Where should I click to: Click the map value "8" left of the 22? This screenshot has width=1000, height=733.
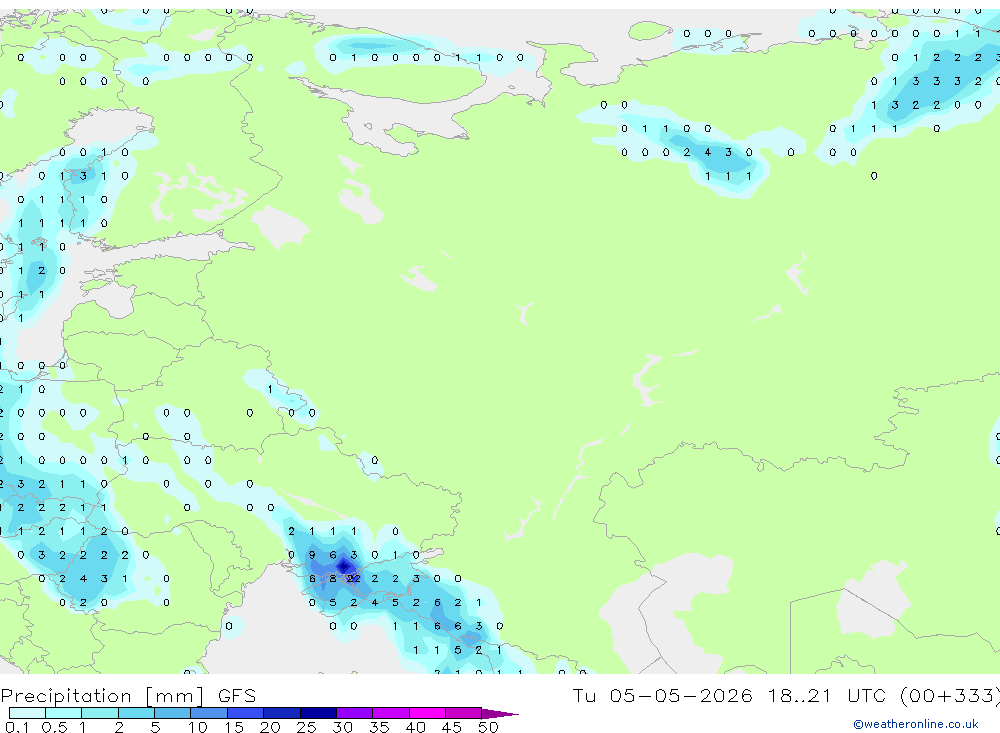332,579
